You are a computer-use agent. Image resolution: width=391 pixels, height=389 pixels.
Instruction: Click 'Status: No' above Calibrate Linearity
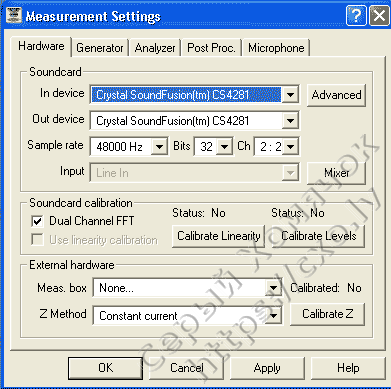click(x=199, y=213)
